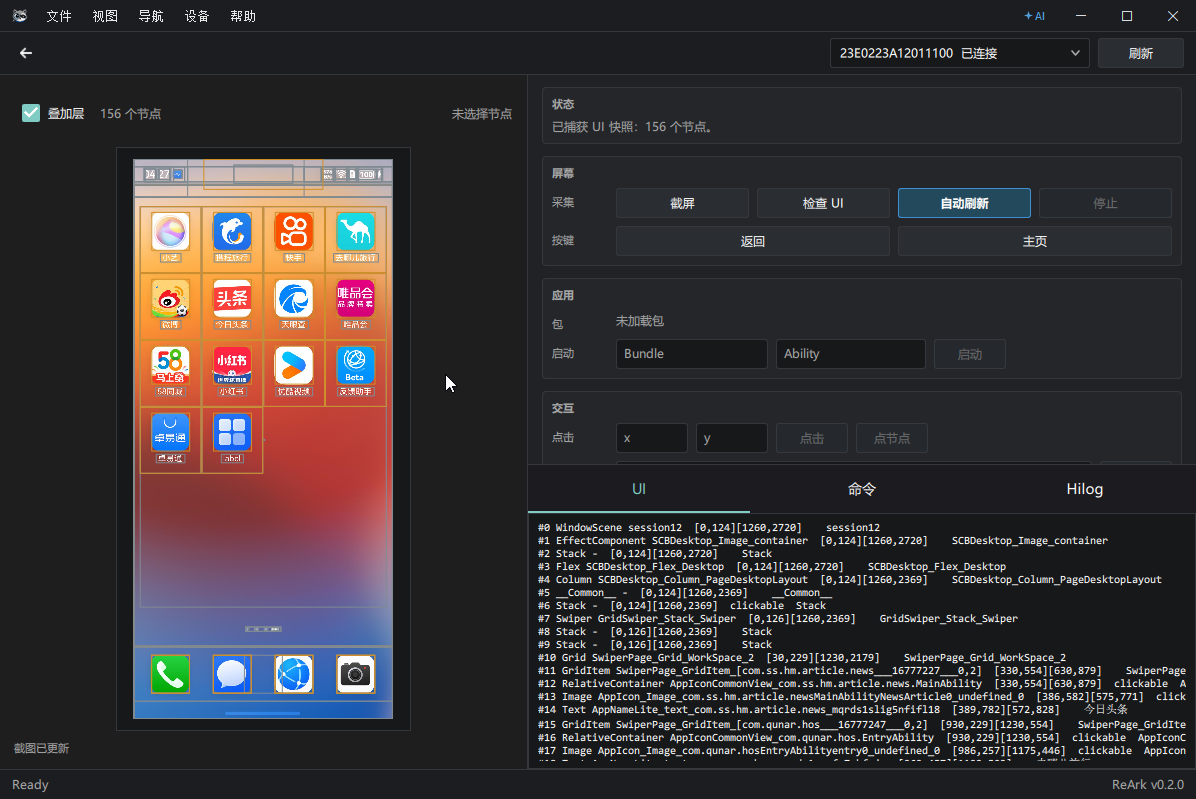Tap the 微博 app icon
Viewport: 1196px width, 799px height.
coord(170,299)
